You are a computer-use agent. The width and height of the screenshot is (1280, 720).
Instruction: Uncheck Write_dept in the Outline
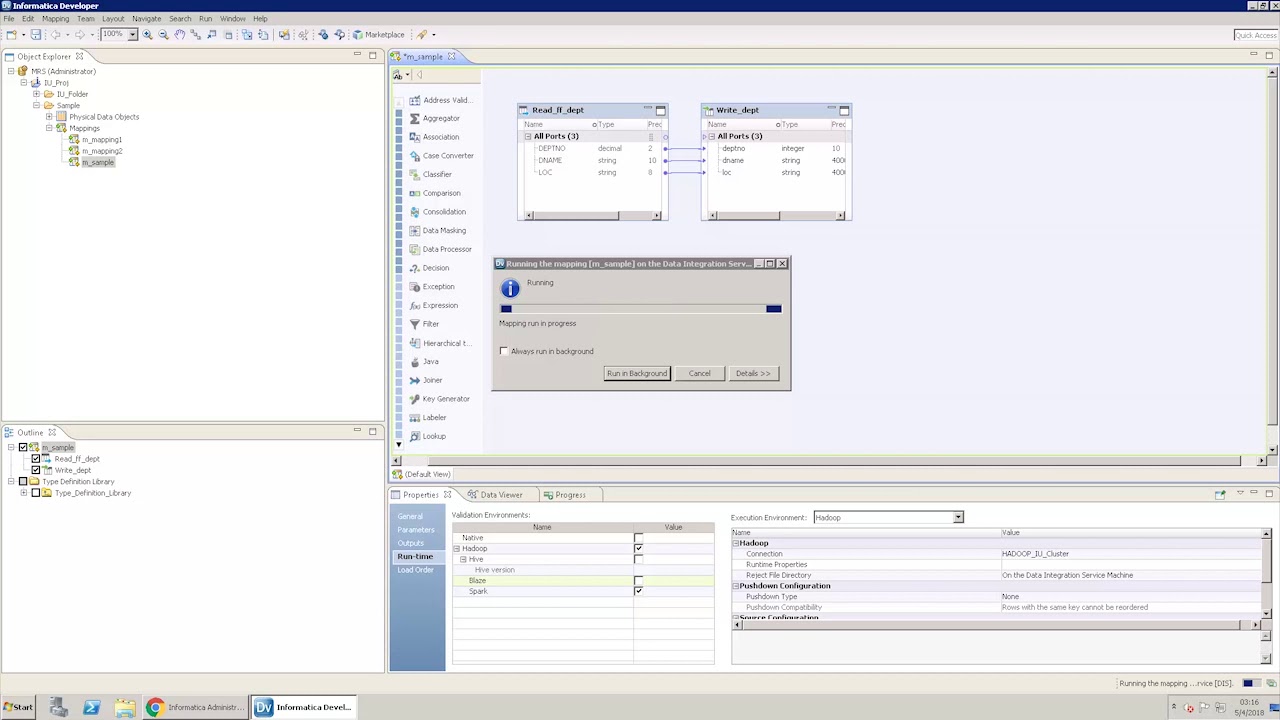(x=36, y=470)
